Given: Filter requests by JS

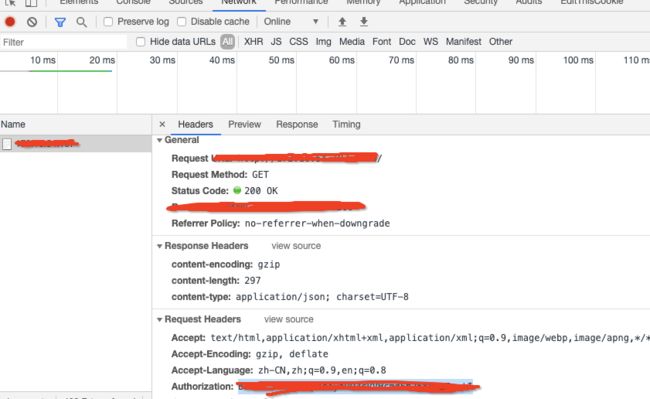Looking at the screenshot, I should pos(276,42).
